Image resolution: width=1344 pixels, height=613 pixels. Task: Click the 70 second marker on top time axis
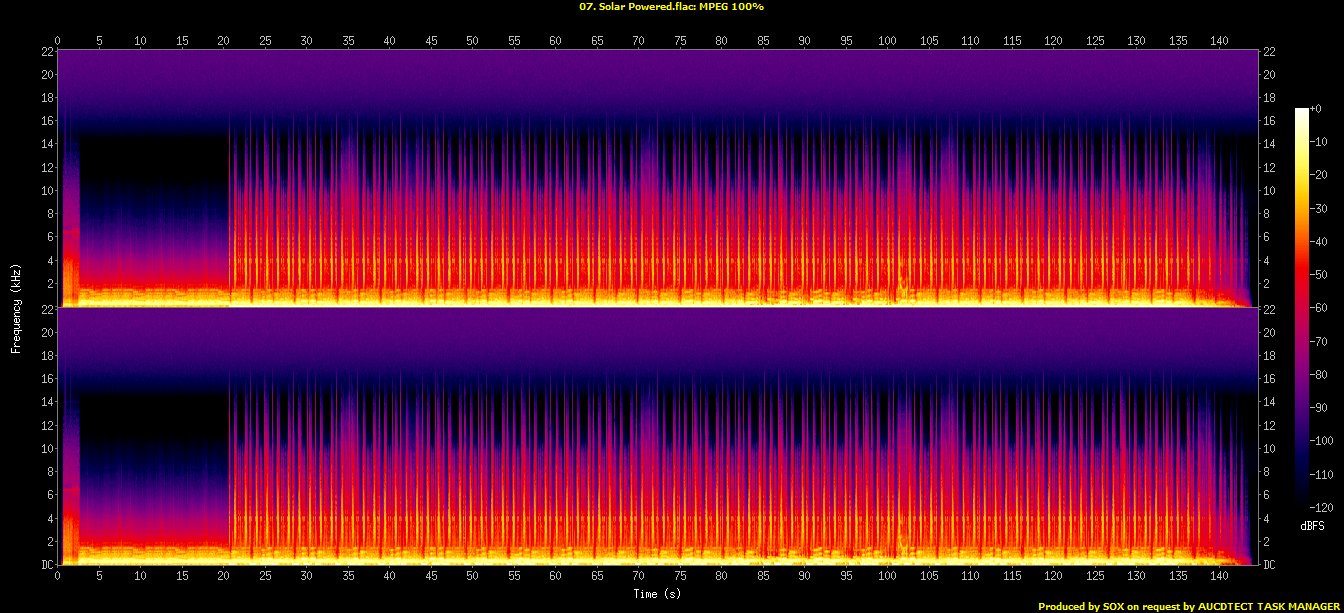coord(638,41)
